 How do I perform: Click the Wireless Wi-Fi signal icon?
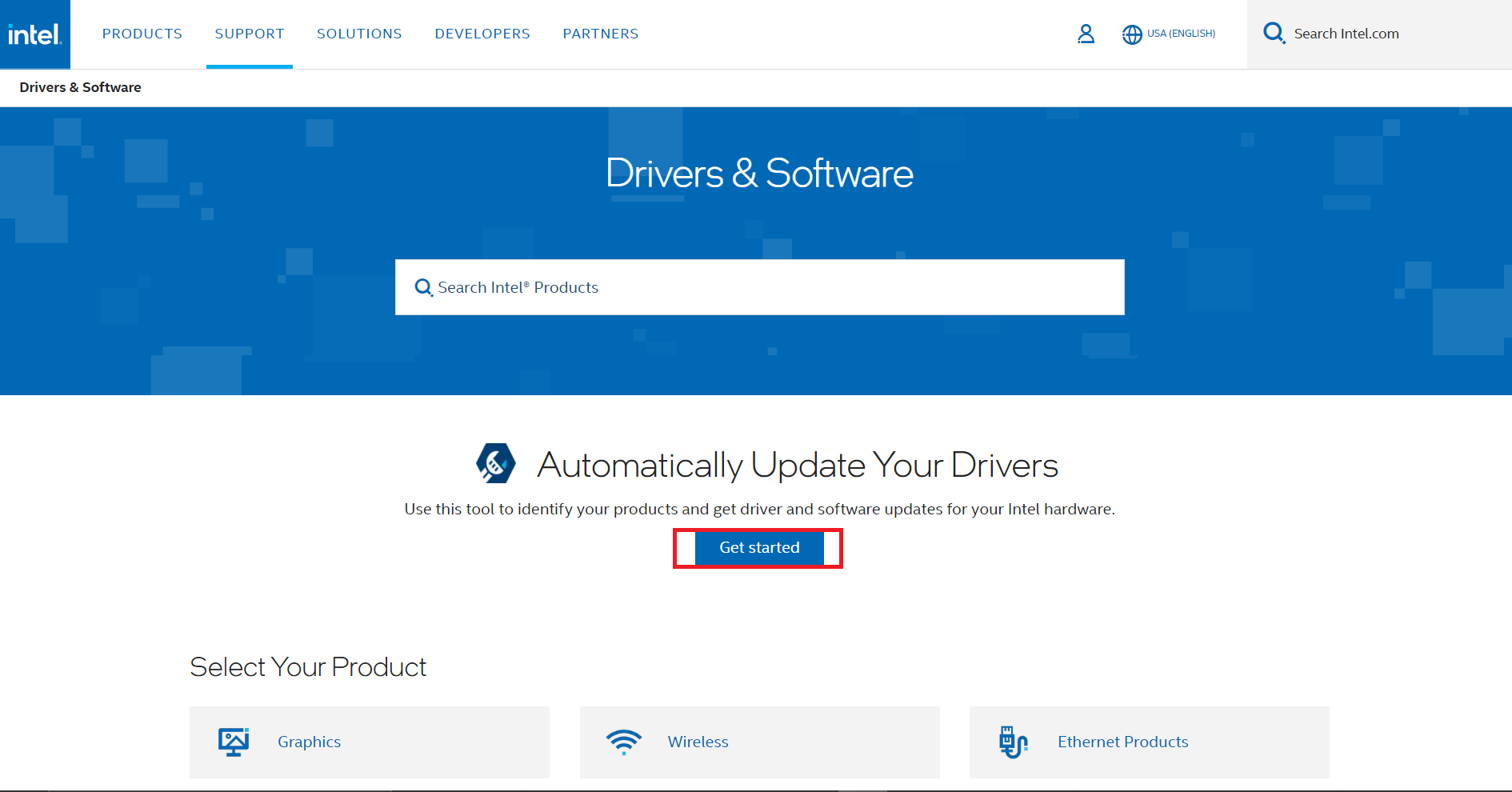point(624,742)
